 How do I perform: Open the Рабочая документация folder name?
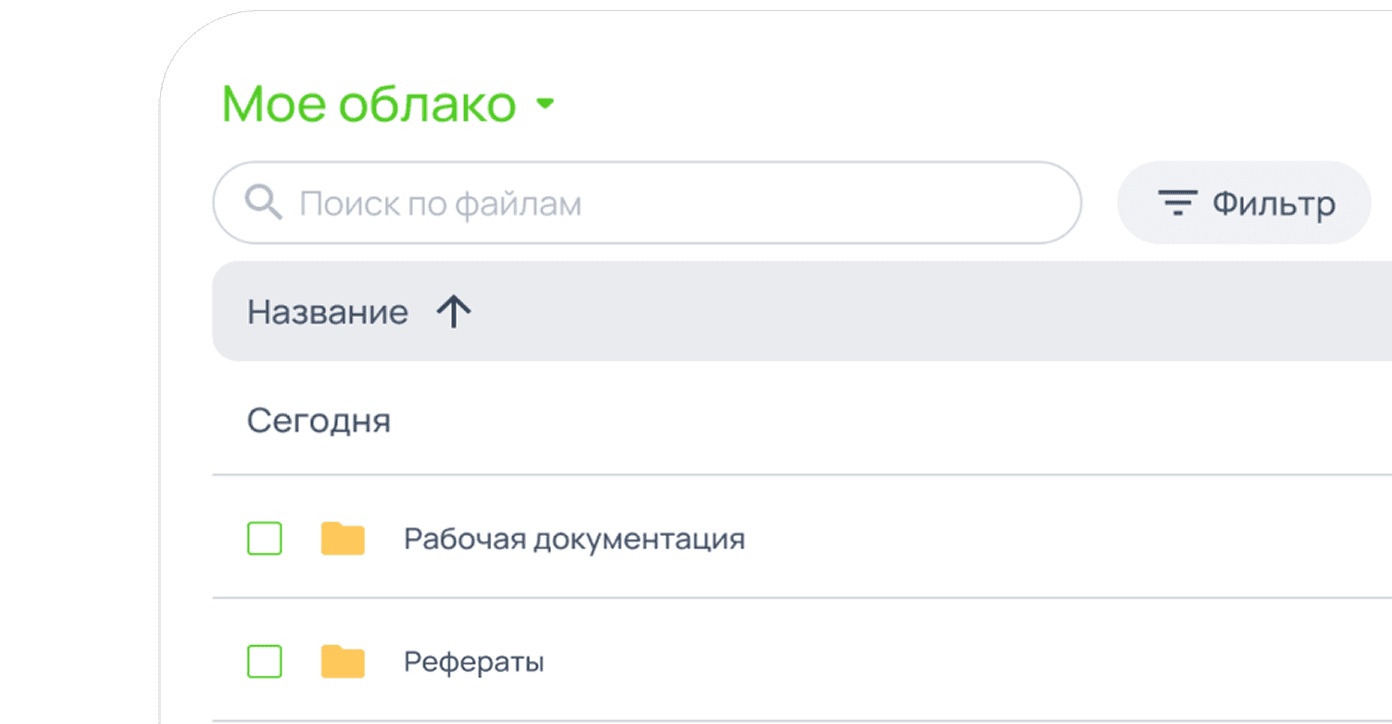coord(574,539)
